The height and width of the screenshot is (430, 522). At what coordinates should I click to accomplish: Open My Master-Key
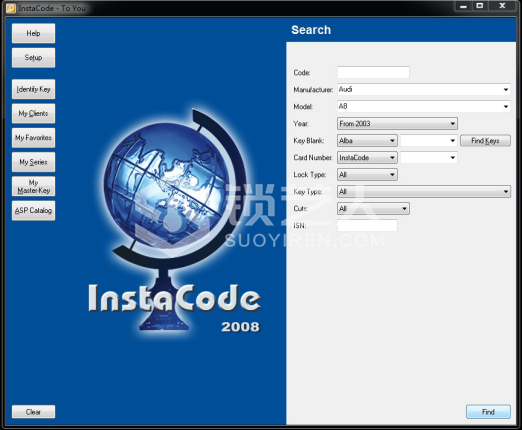[x=33, y=186]
